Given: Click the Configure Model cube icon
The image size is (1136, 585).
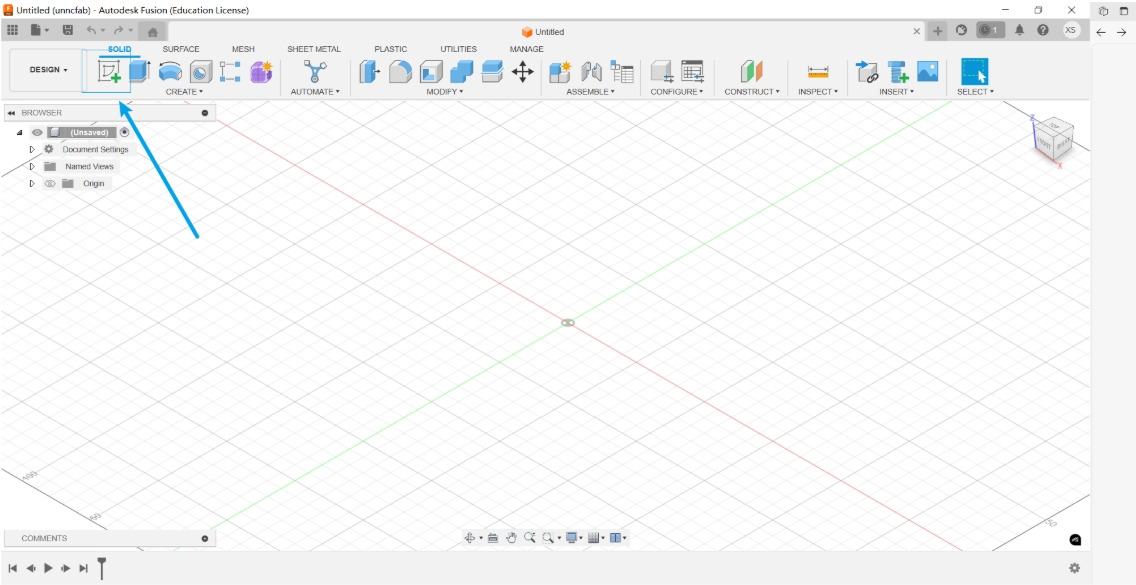Looking at the screenshot, I should 661,72.
